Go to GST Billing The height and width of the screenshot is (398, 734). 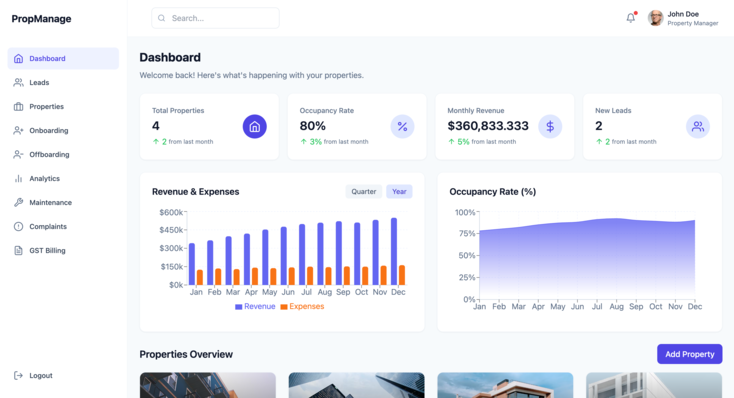(63, 251)
